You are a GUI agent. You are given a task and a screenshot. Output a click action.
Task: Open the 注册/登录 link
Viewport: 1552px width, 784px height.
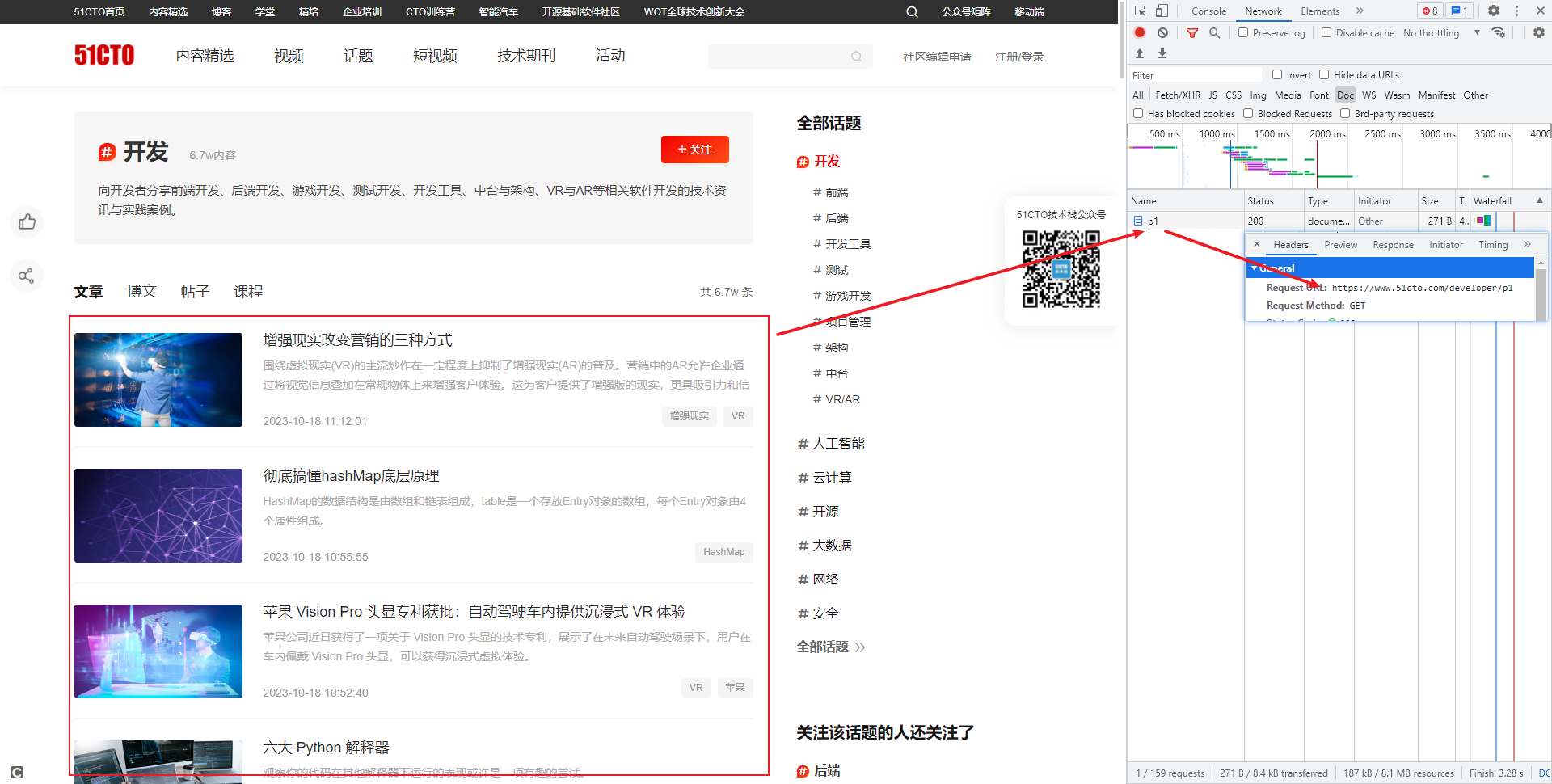[x=1019, y=57]
